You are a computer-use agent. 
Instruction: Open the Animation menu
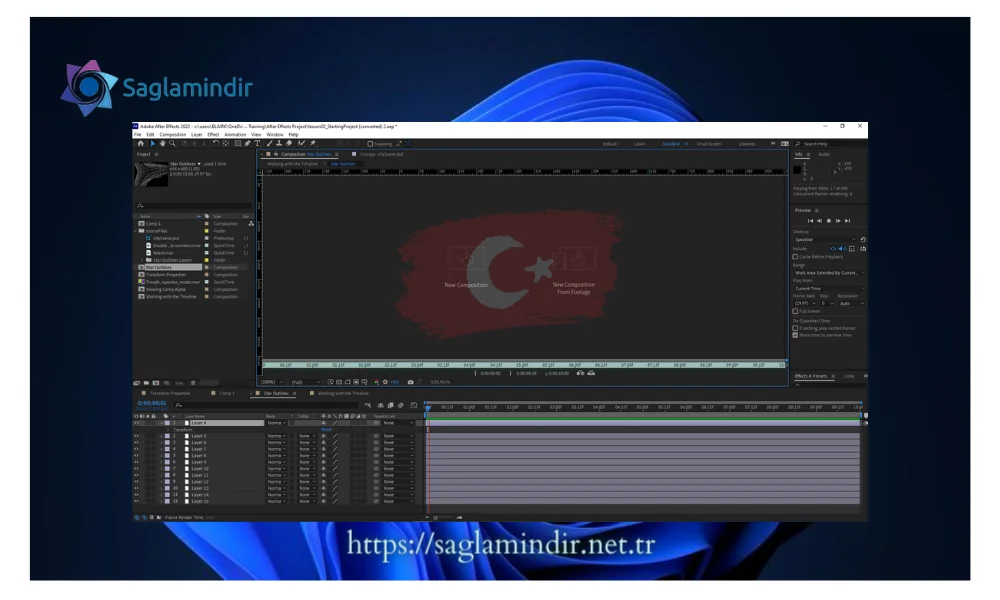235,135
